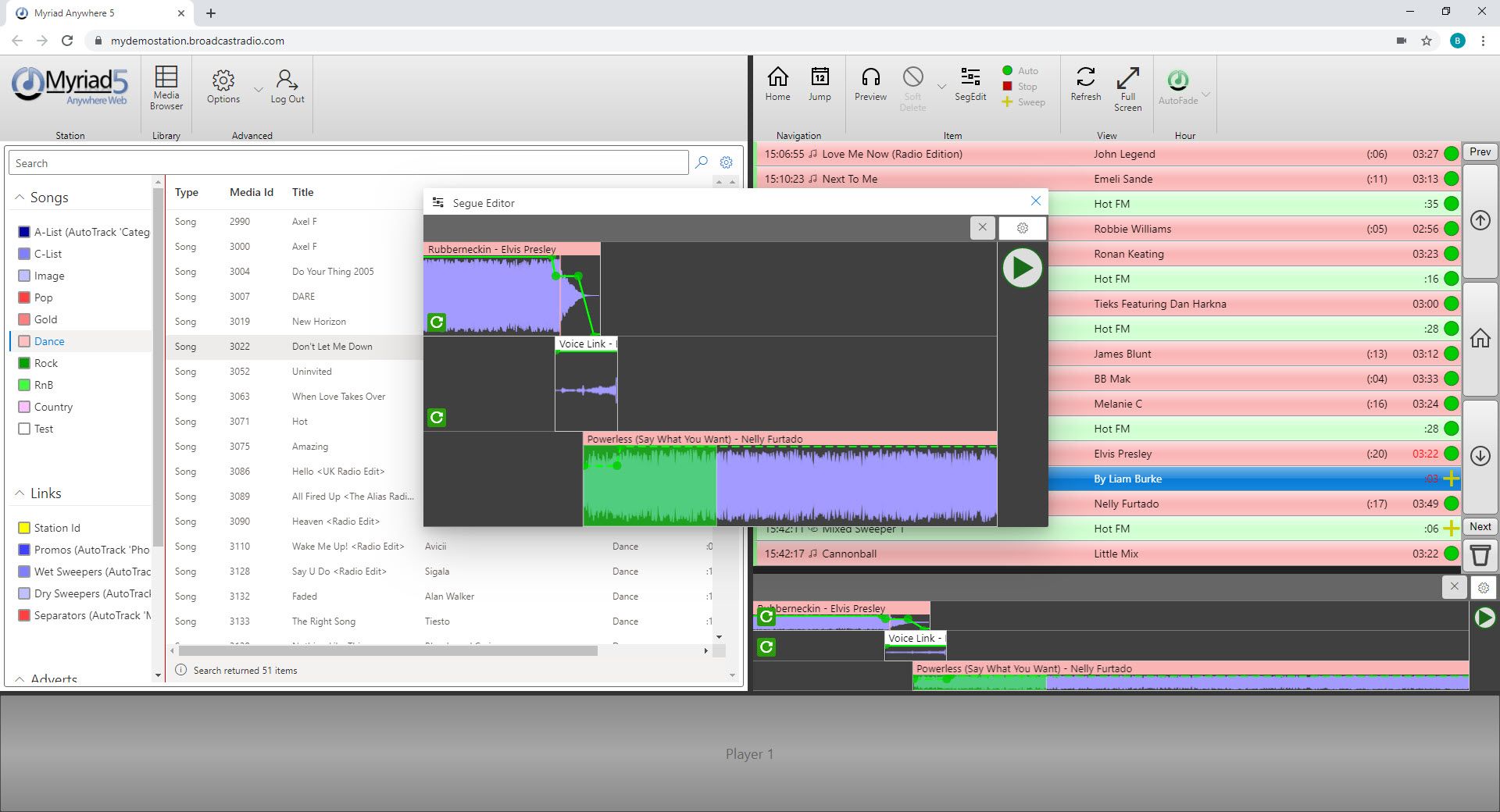The image size is (1500, 812).
Task: Open the Options dropdown arrow
Action: tap(258, 89)
